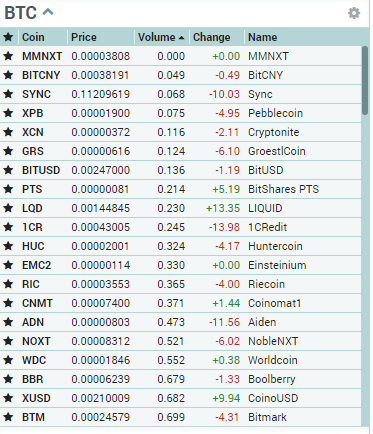
Task: Click the BTC market title
Action: pyautogui.click(x=21, y=13)
